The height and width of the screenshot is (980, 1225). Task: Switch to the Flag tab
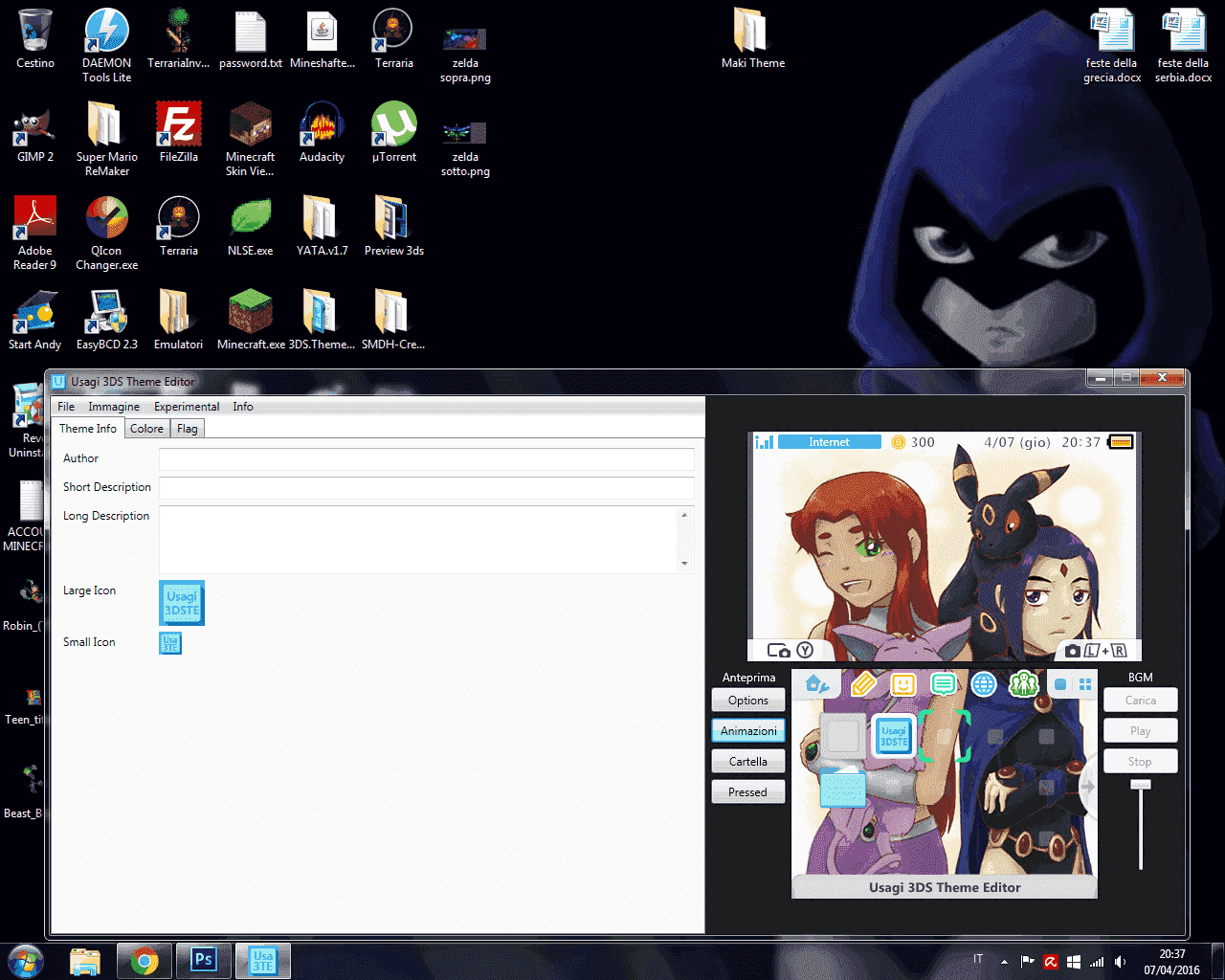188,429
